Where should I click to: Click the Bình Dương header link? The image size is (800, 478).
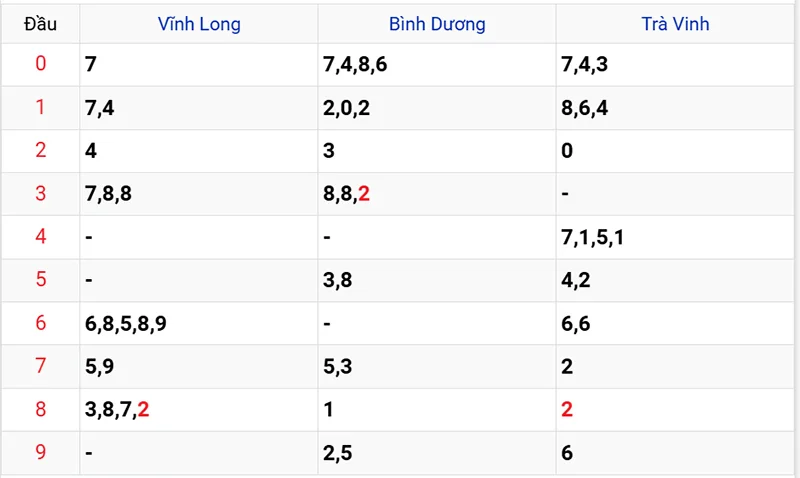coord(437,23)
